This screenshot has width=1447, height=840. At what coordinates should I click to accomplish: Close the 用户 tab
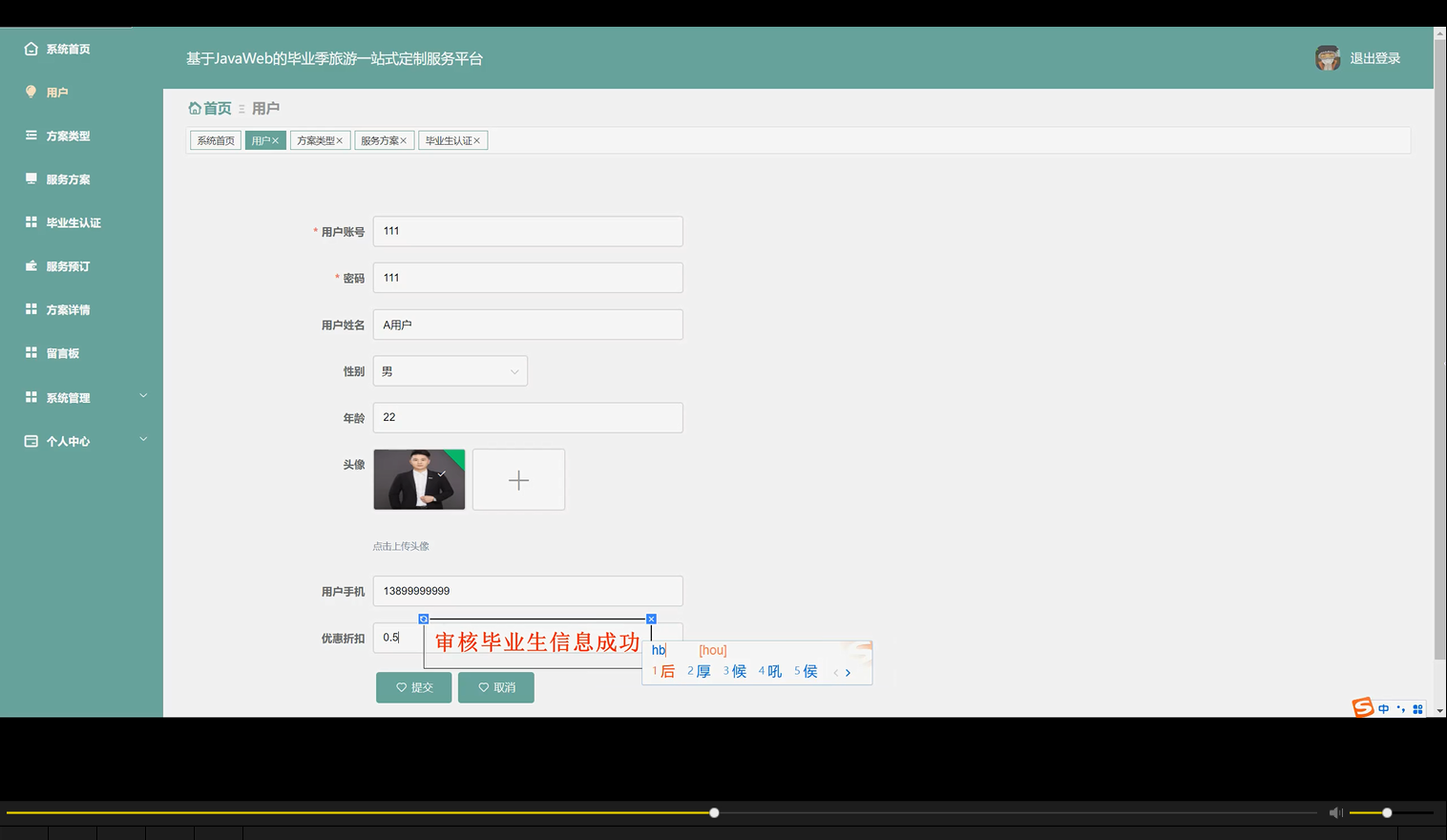[276, 140]
